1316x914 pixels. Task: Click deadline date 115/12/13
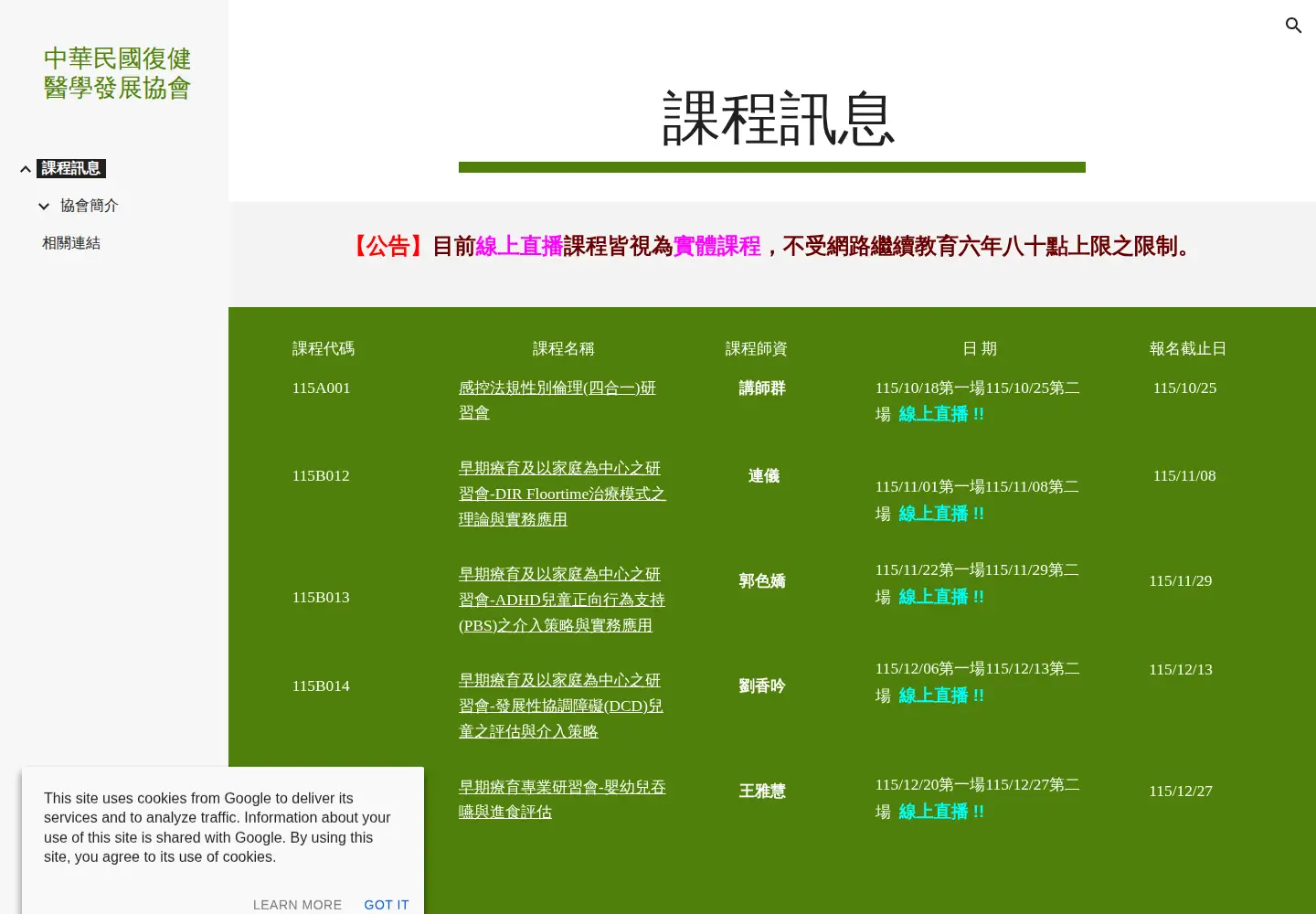point(1181,669)
